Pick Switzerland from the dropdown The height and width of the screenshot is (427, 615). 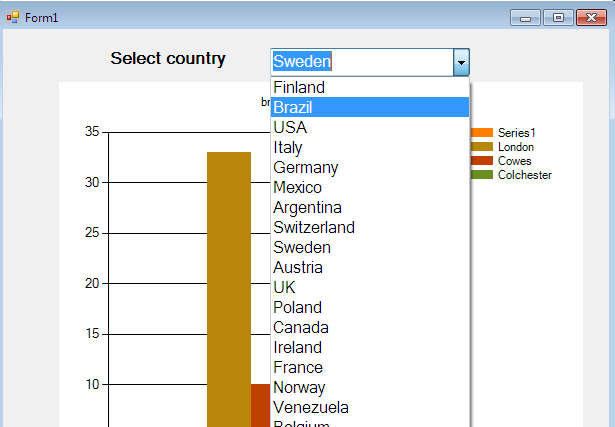tap(314, 228)
